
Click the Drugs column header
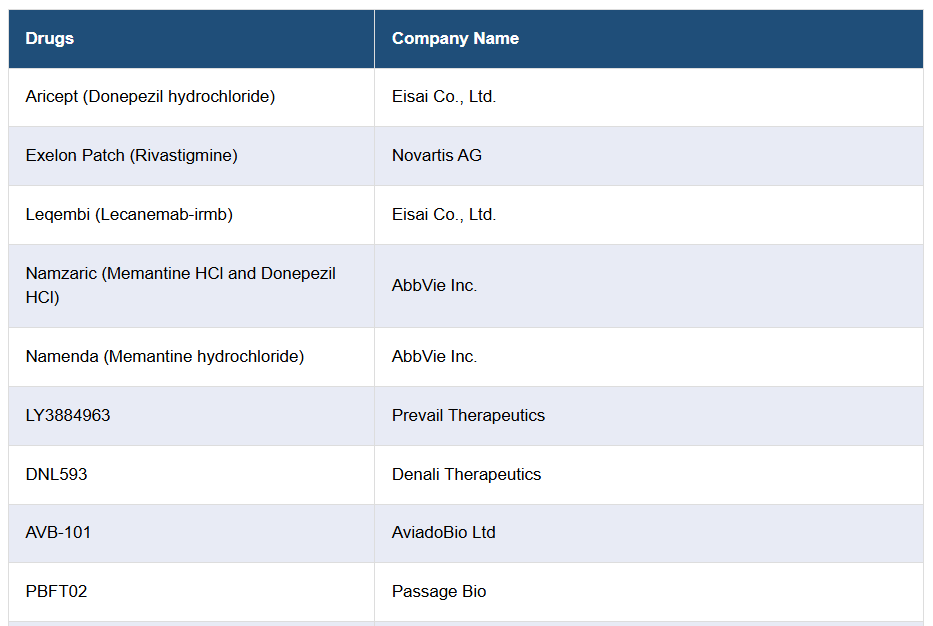[50, 39]
